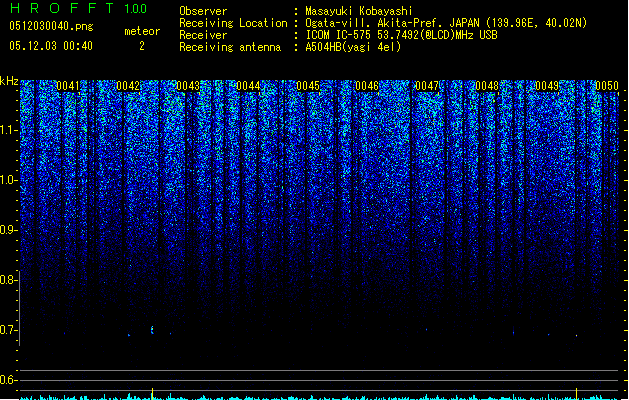Click the 0043 time marker

coord(188,86)
